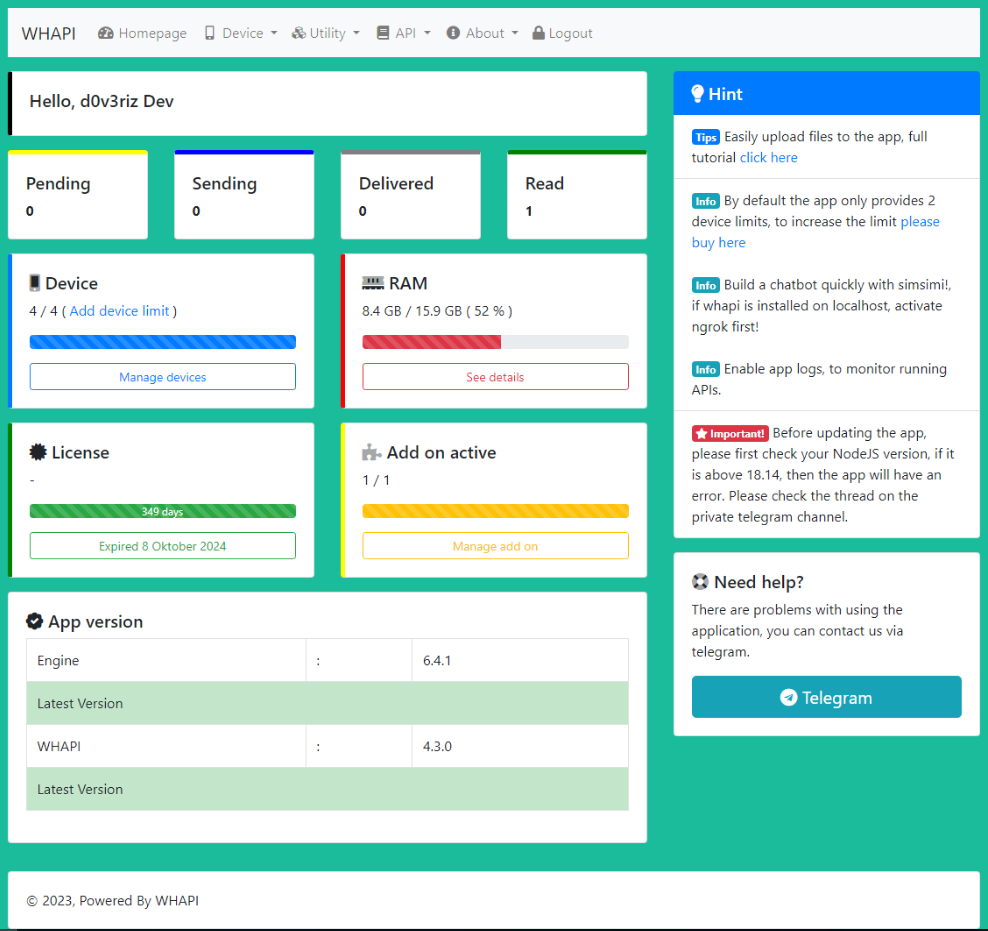Click the License certificate badge icon
This screenshot has height=931, width=988.
[38, 452]
